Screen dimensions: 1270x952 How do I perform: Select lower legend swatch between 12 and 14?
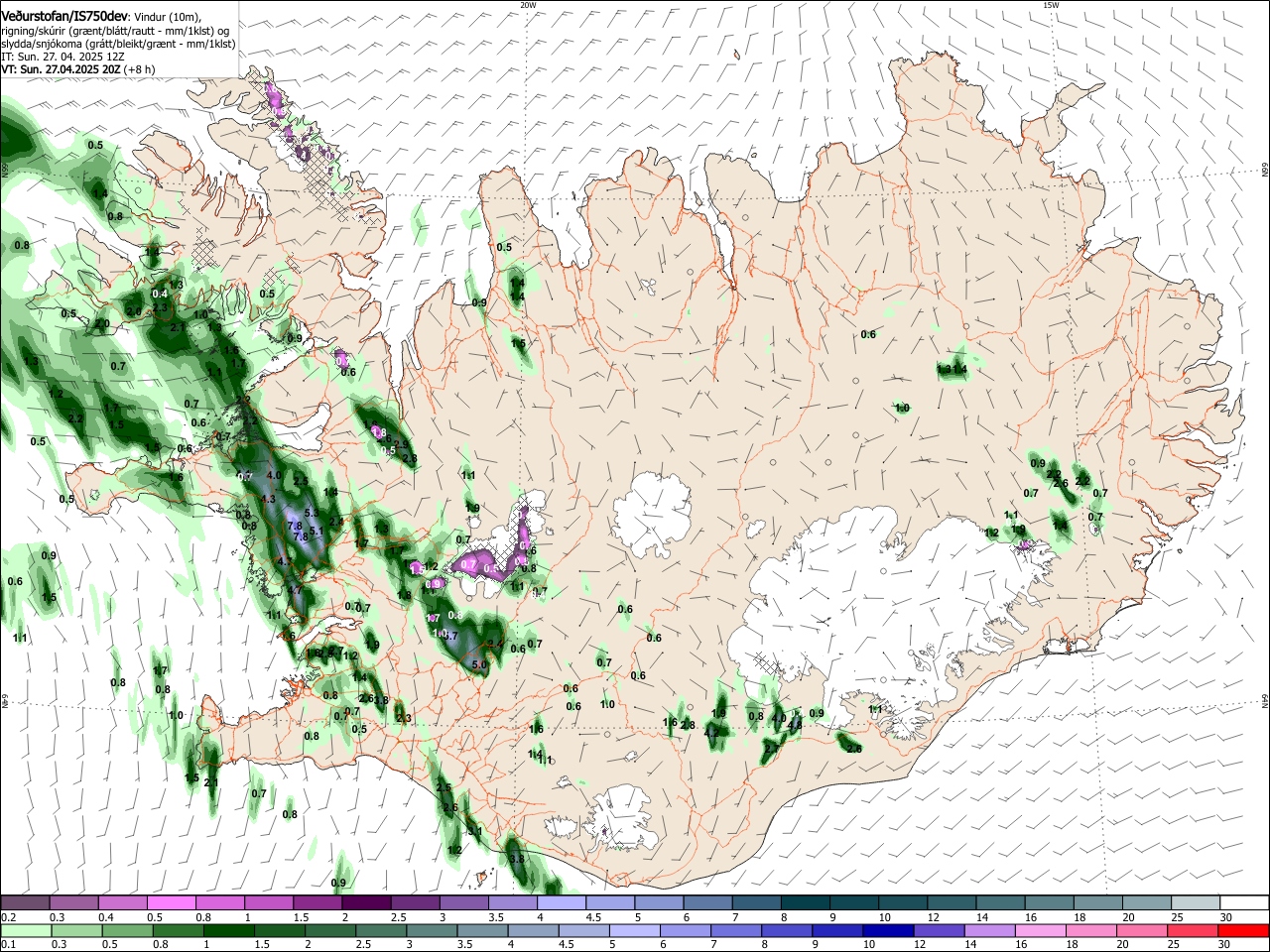click(938, 930)
